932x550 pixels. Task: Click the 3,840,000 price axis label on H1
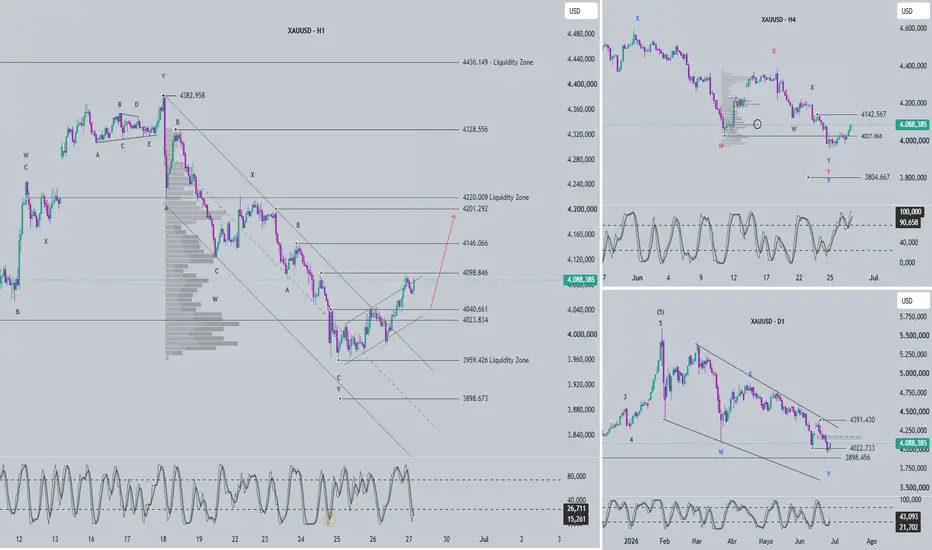tap(581, 435)
